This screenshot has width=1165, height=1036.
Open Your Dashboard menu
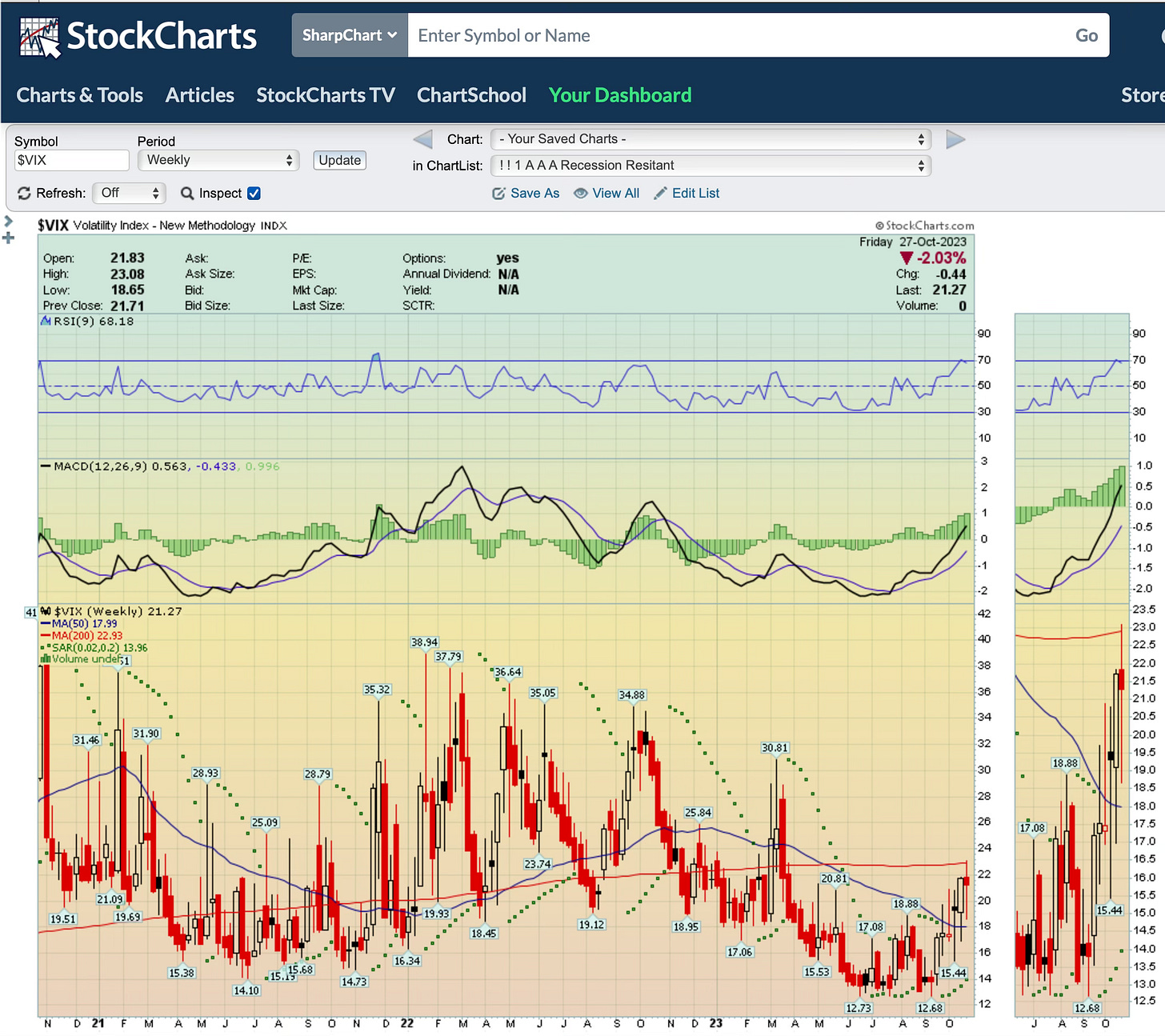(620, 95)
